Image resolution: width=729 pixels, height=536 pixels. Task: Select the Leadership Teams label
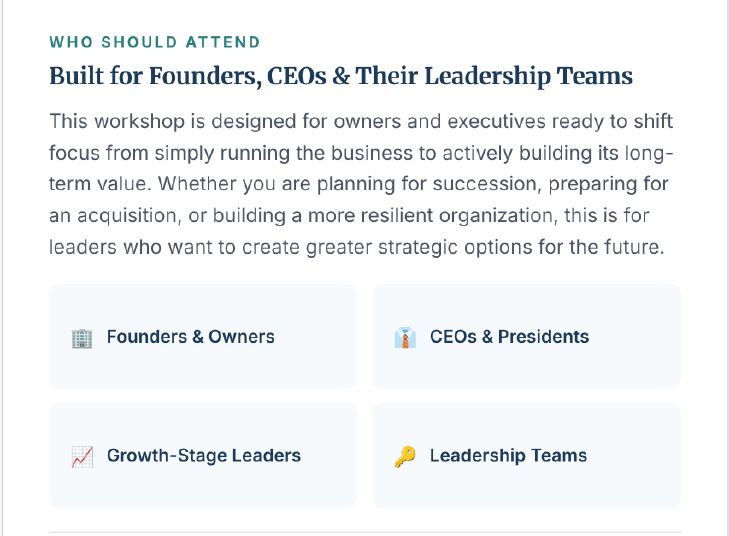point(508,456)
